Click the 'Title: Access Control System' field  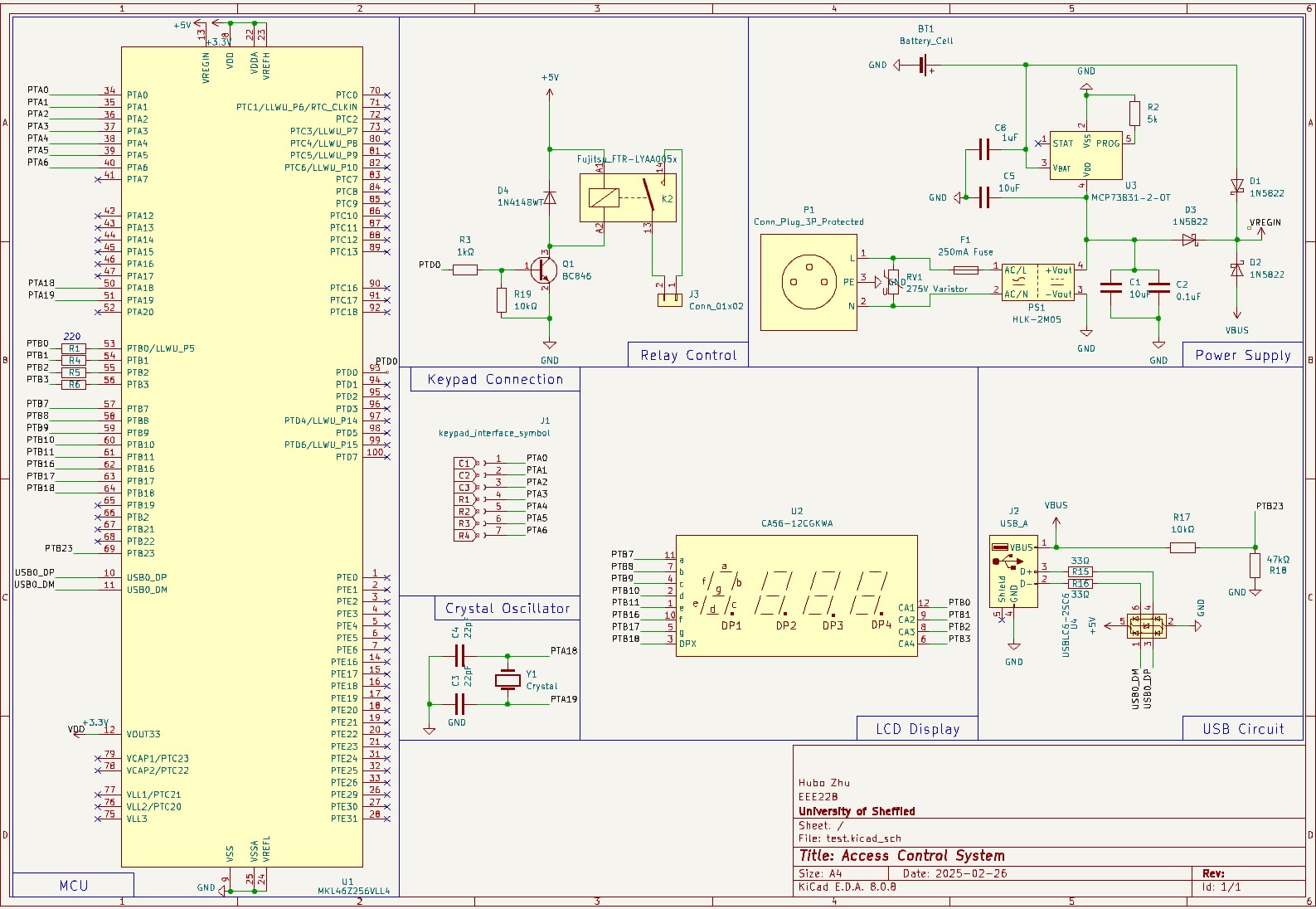coord(902,856)
